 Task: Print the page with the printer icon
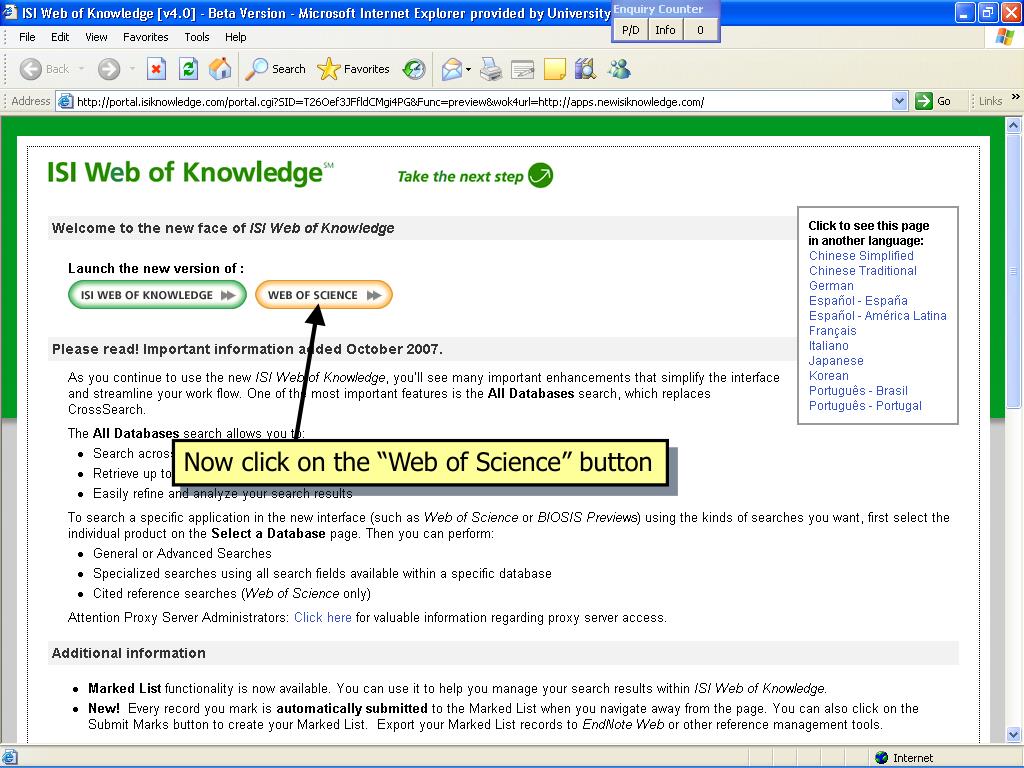click(x=490, y=69)
